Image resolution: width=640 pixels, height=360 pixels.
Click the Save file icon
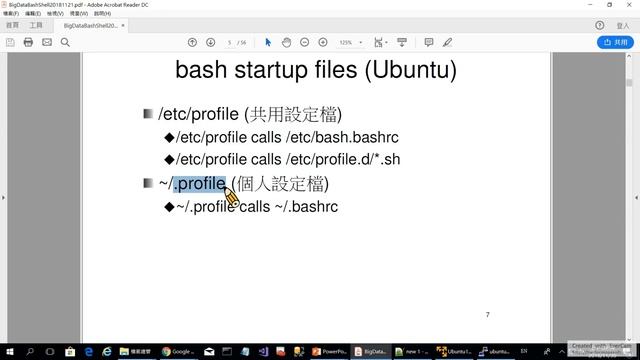tap(10, 42)
